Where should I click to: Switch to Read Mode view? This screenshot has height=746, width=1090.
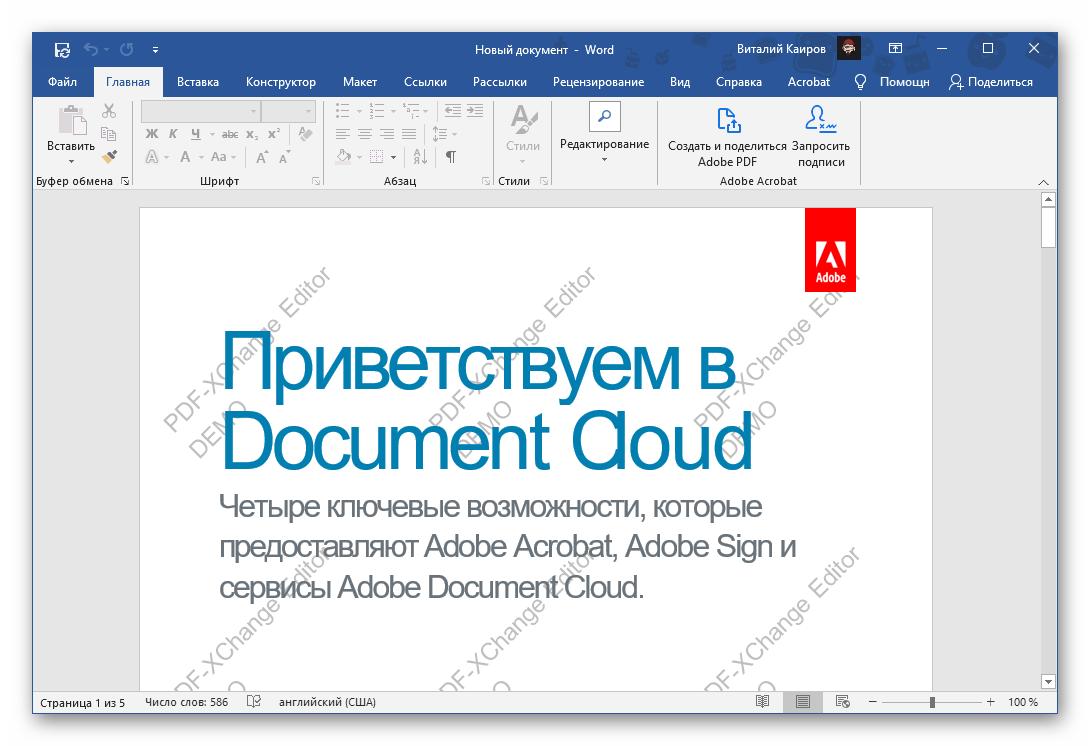point(763,702)
